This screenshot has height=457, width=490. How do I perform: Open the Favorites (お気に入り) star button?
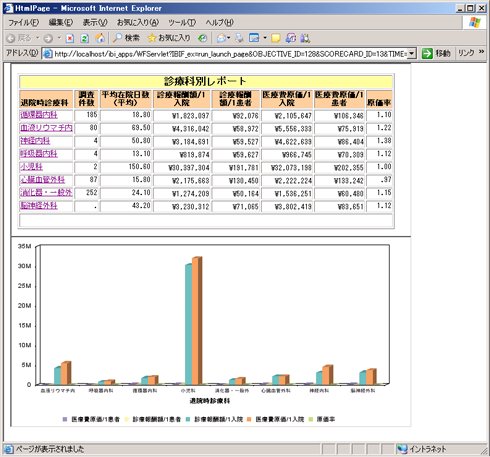coord(169,38)
